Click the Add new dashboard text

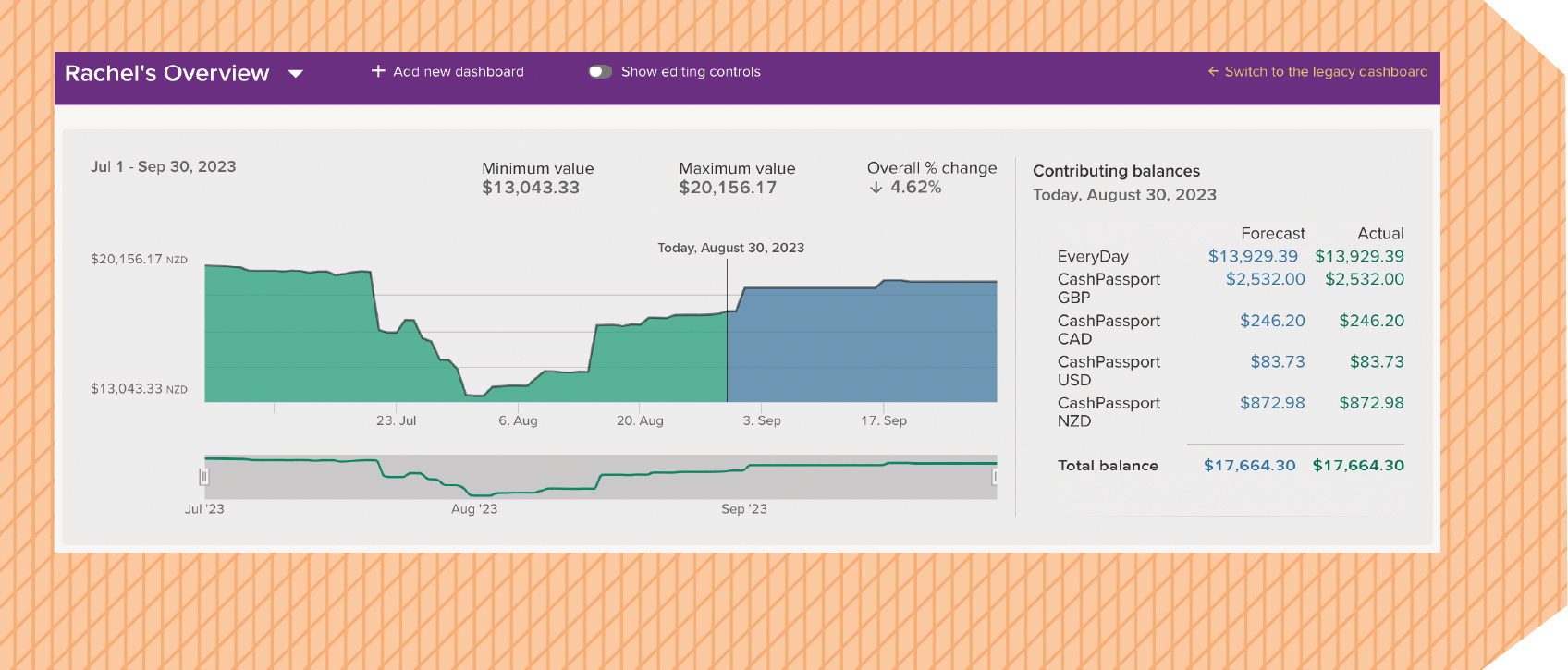pos(458,72)
